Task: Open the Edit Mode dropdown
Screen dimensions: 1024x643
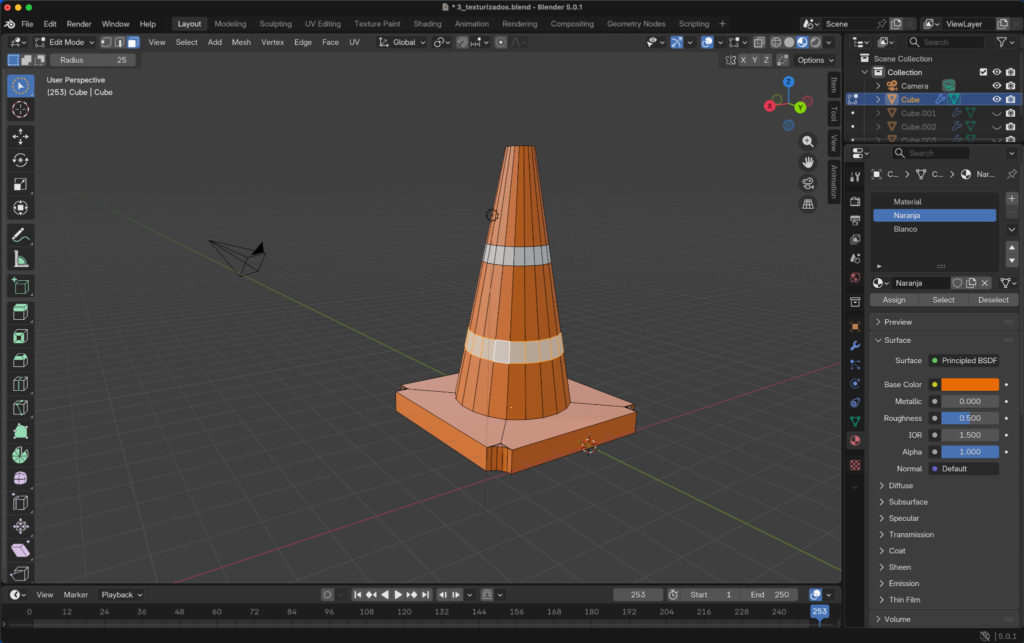Action: (x=66, y=42)
